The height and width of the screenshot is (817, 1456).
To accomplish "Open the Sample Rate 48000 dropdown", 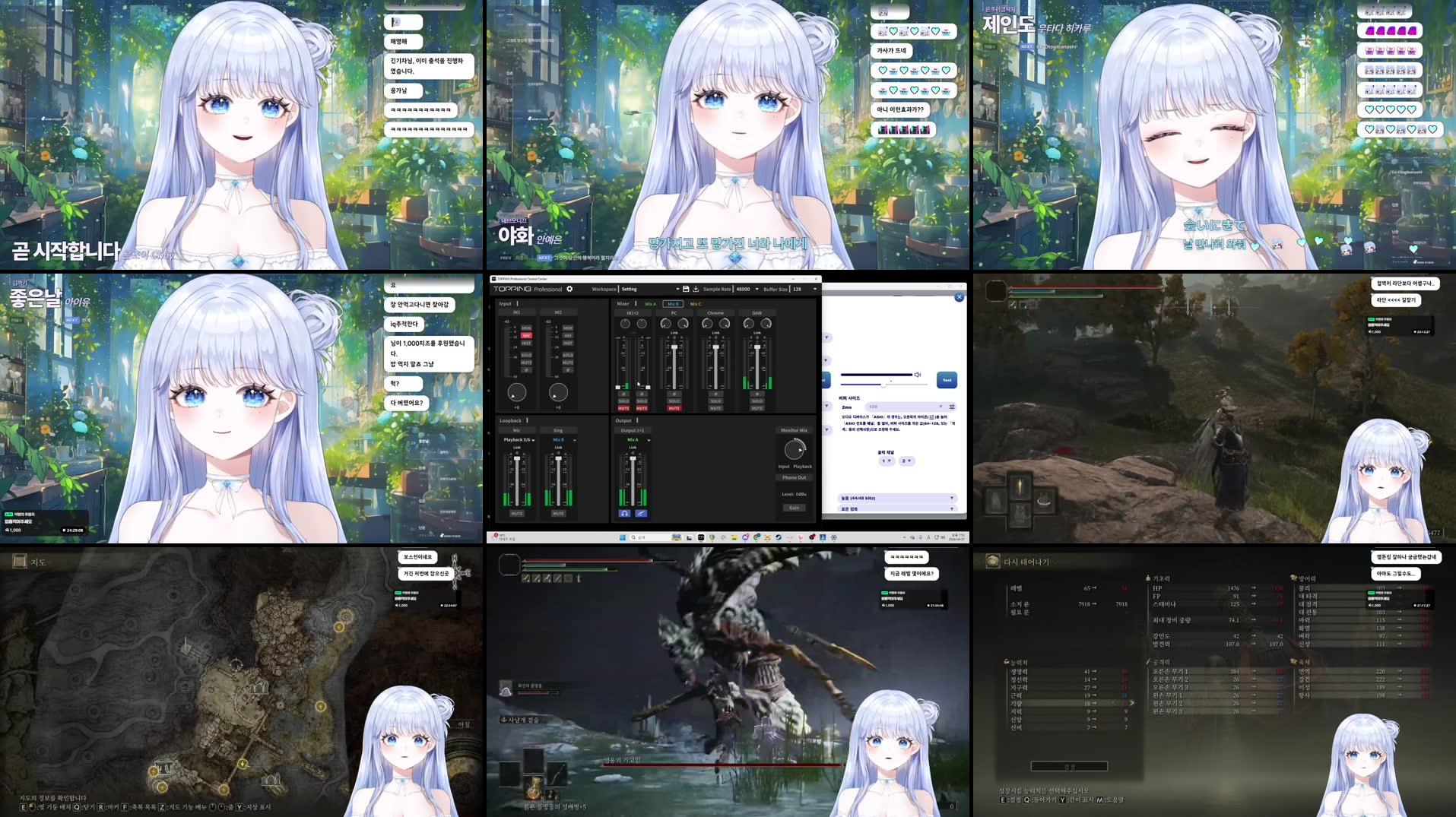I will (x=747, y=289).
